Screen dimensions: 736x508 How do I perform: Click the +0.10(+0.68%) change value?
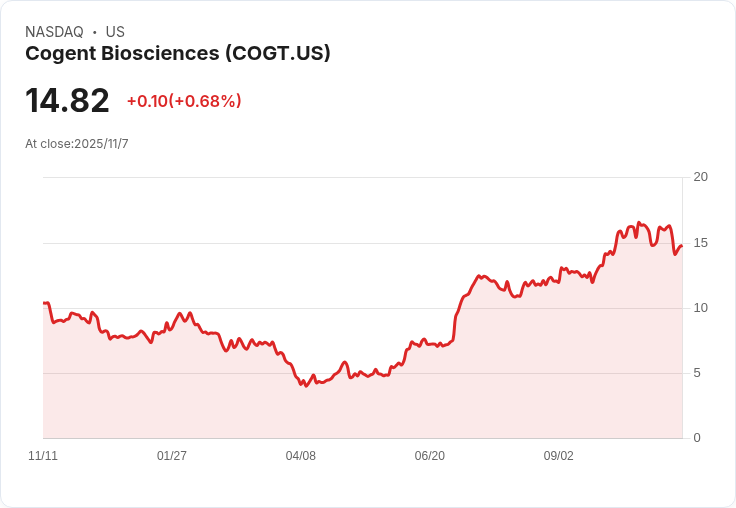[184, 101]
